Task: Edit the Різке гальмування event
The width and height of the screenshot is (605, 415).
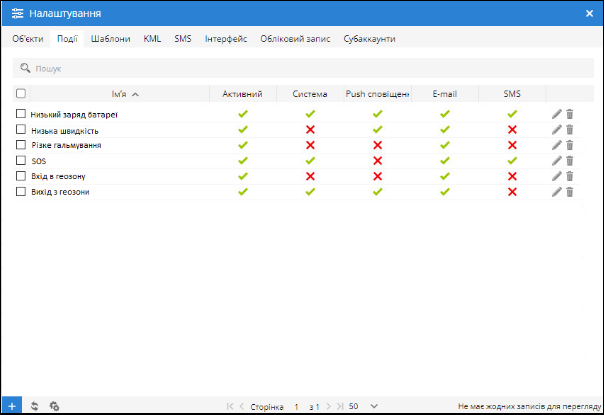Action: (x=556, y=145)
